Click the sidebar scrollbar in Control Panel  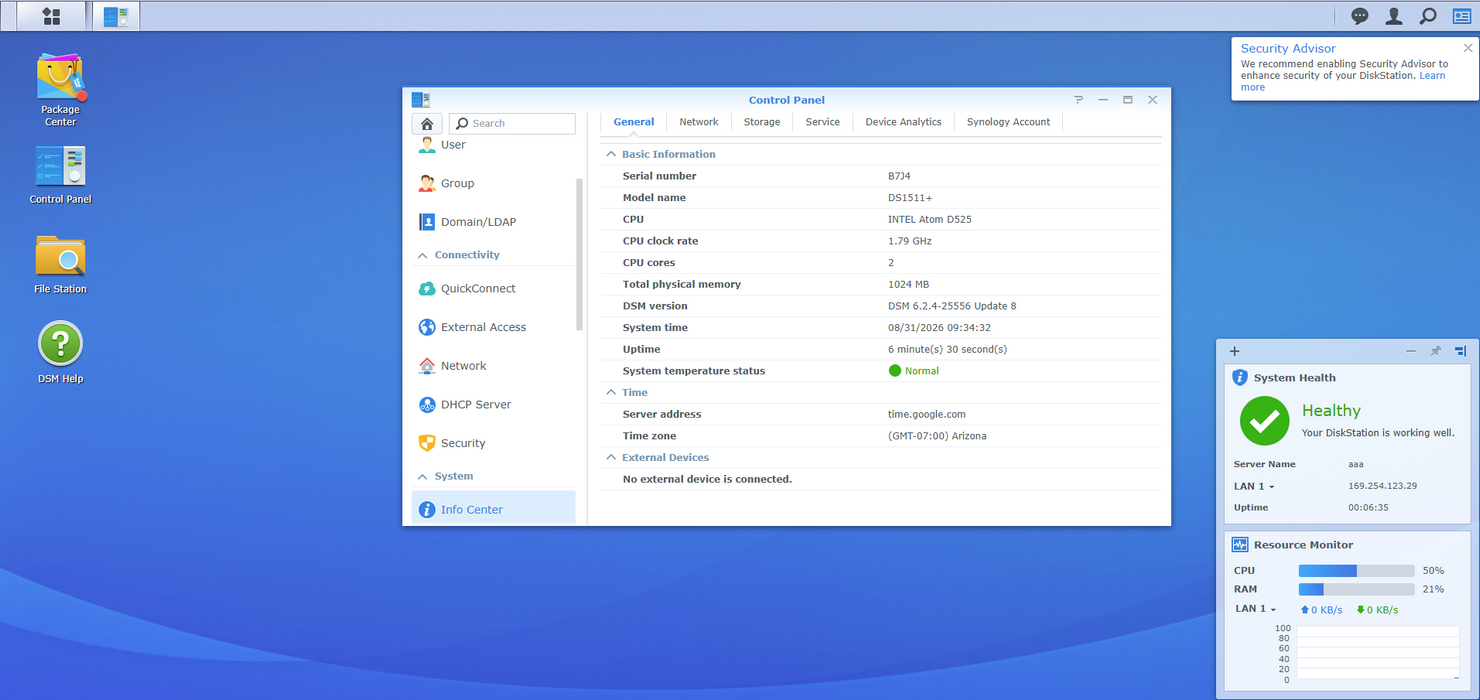point(579,254)
